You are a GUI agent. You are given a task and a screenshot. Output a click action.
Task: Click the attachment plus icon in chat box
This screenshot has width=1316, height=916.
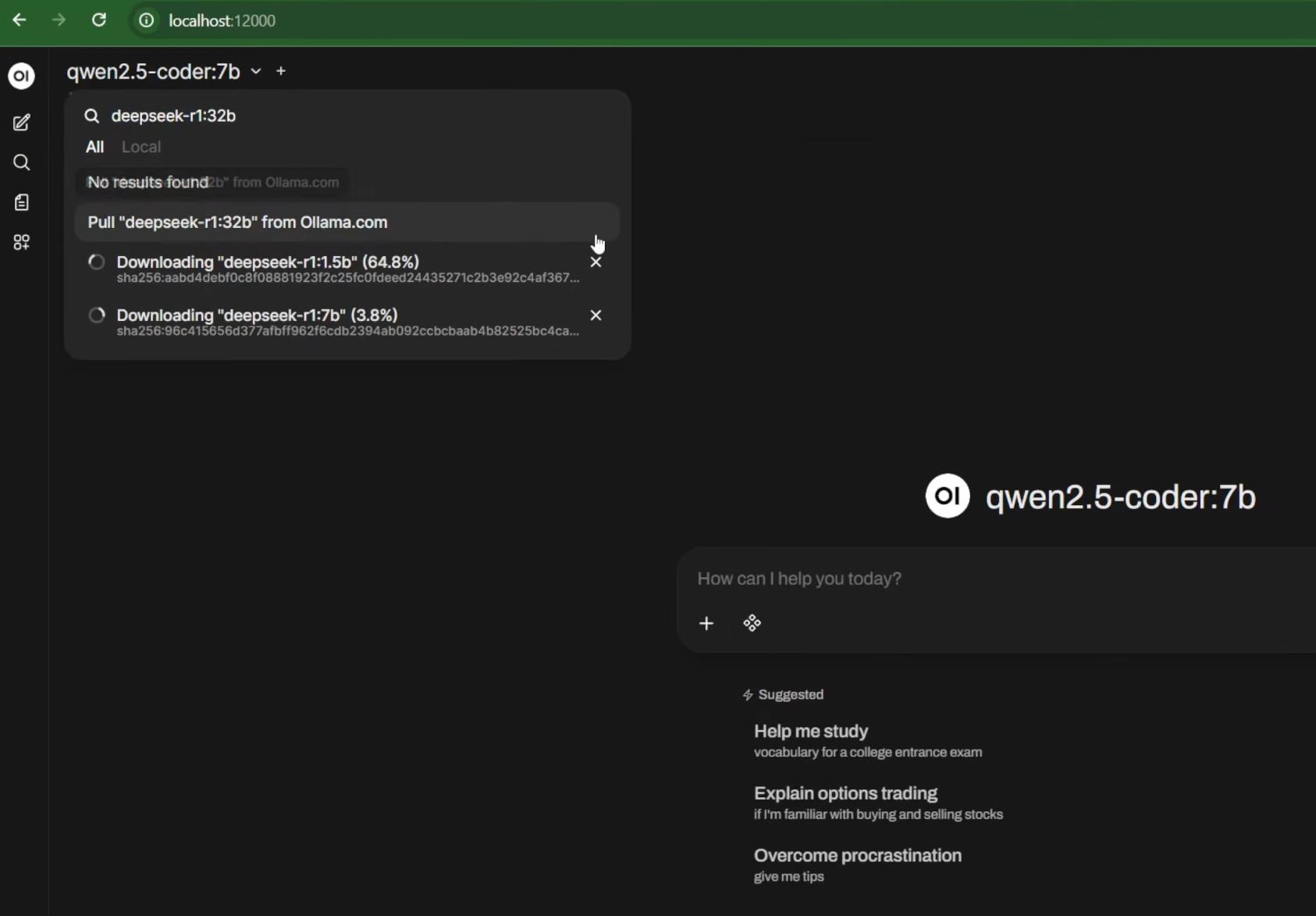(x=706, y=623)
